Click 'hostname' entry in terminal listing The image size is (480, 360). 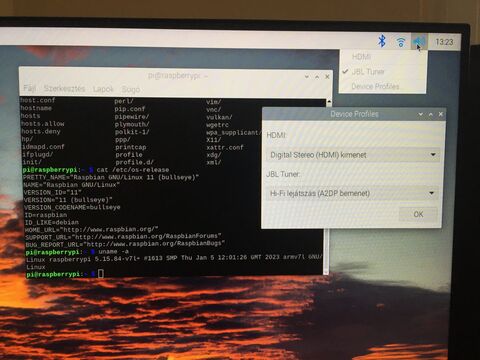tap(36, 108)
